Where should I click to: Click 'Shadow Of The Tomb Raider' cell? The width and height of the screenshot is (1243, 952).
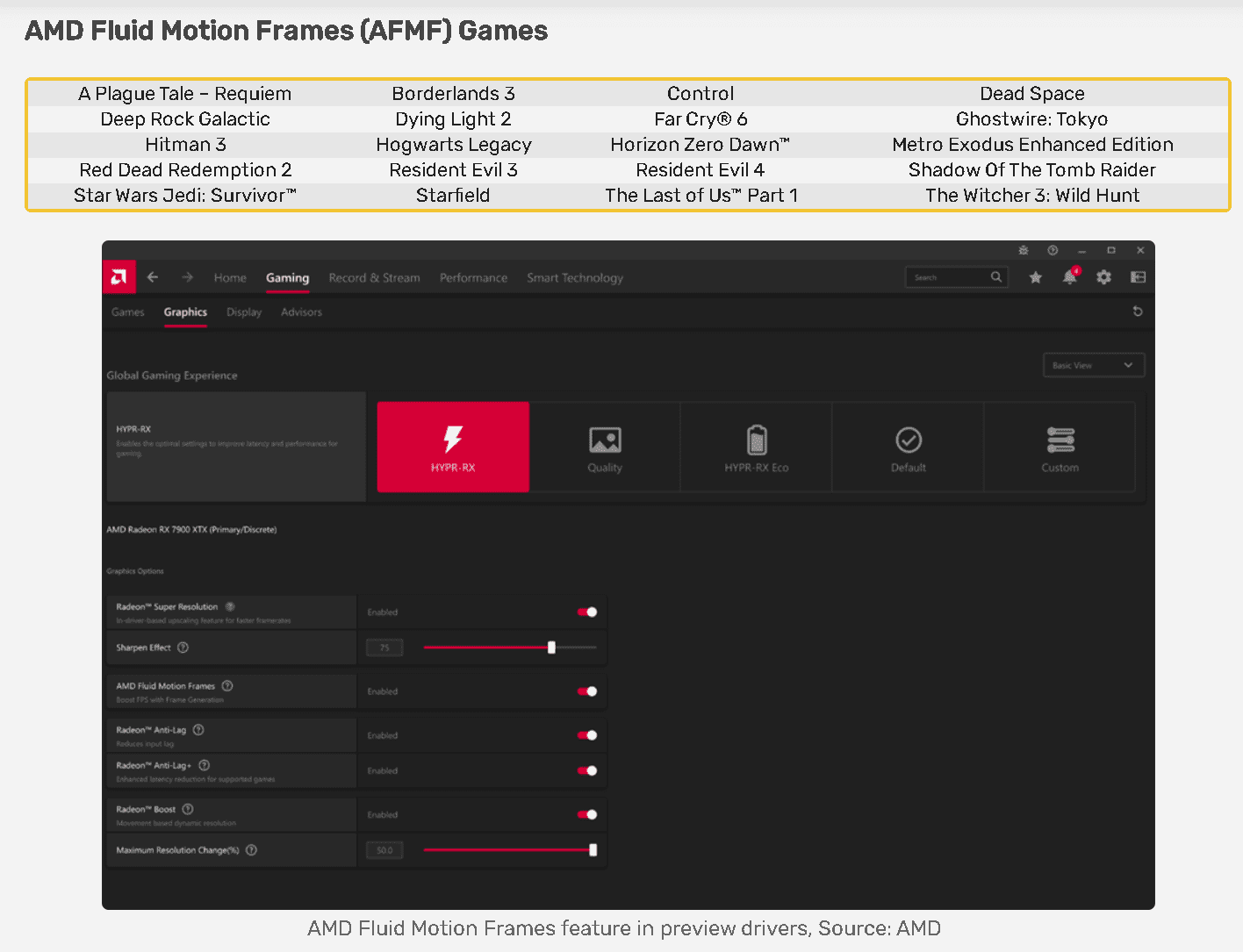pyautogui.click(x=1032, y=170)
